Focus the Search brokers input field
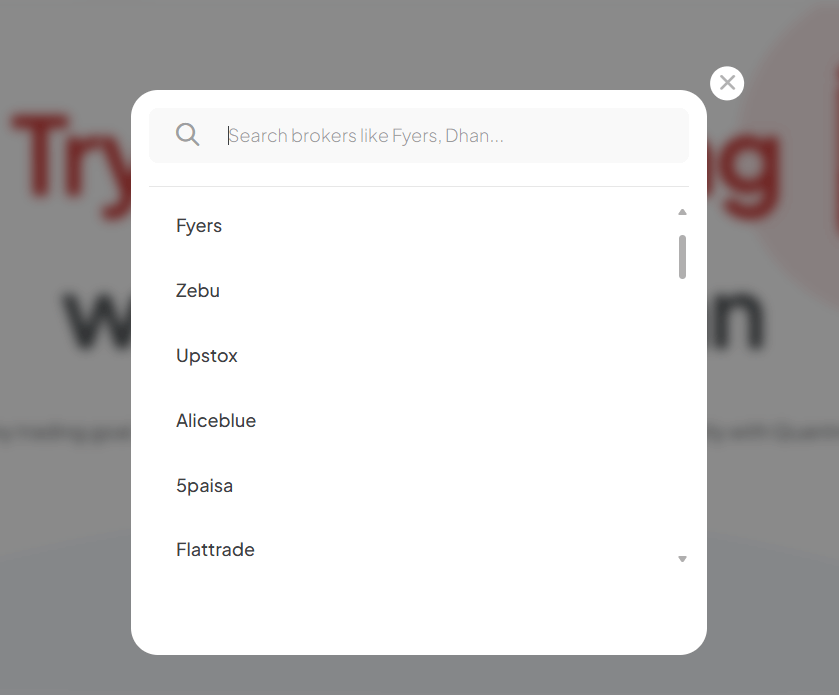The image size is (839, 695). (450, 135)
